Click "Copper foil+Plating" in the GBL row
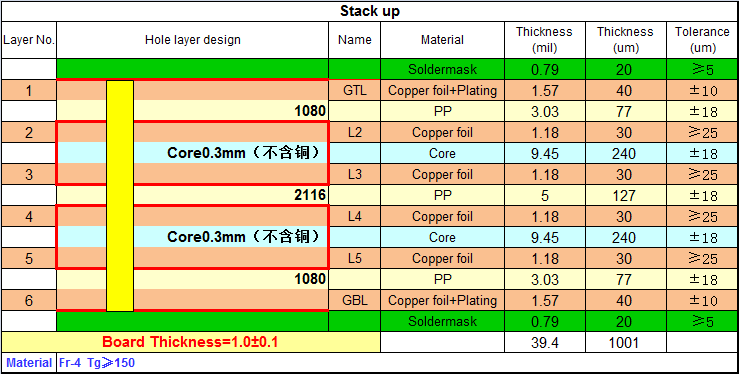The image size is (739, 374). coord(442,300)
